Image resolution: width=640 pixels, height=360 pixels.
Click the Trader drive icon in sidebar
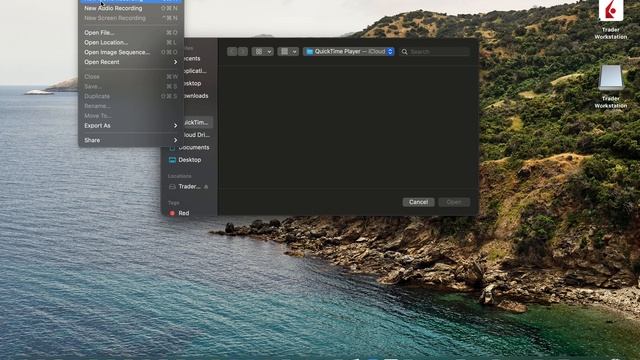pyautogui.click(x=172, y=187)
